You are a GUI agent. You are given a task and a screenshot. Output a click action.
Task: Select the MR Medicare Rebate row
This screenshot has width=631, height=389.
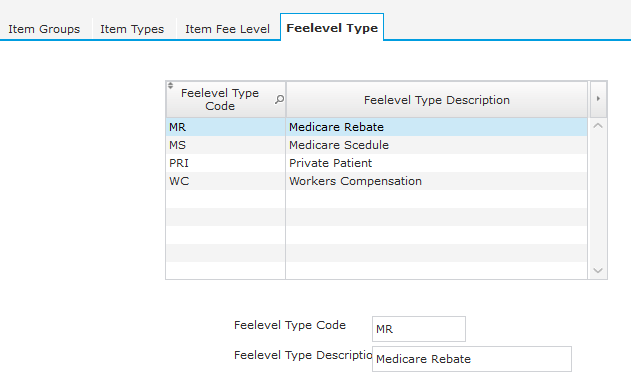pos(377,127)
